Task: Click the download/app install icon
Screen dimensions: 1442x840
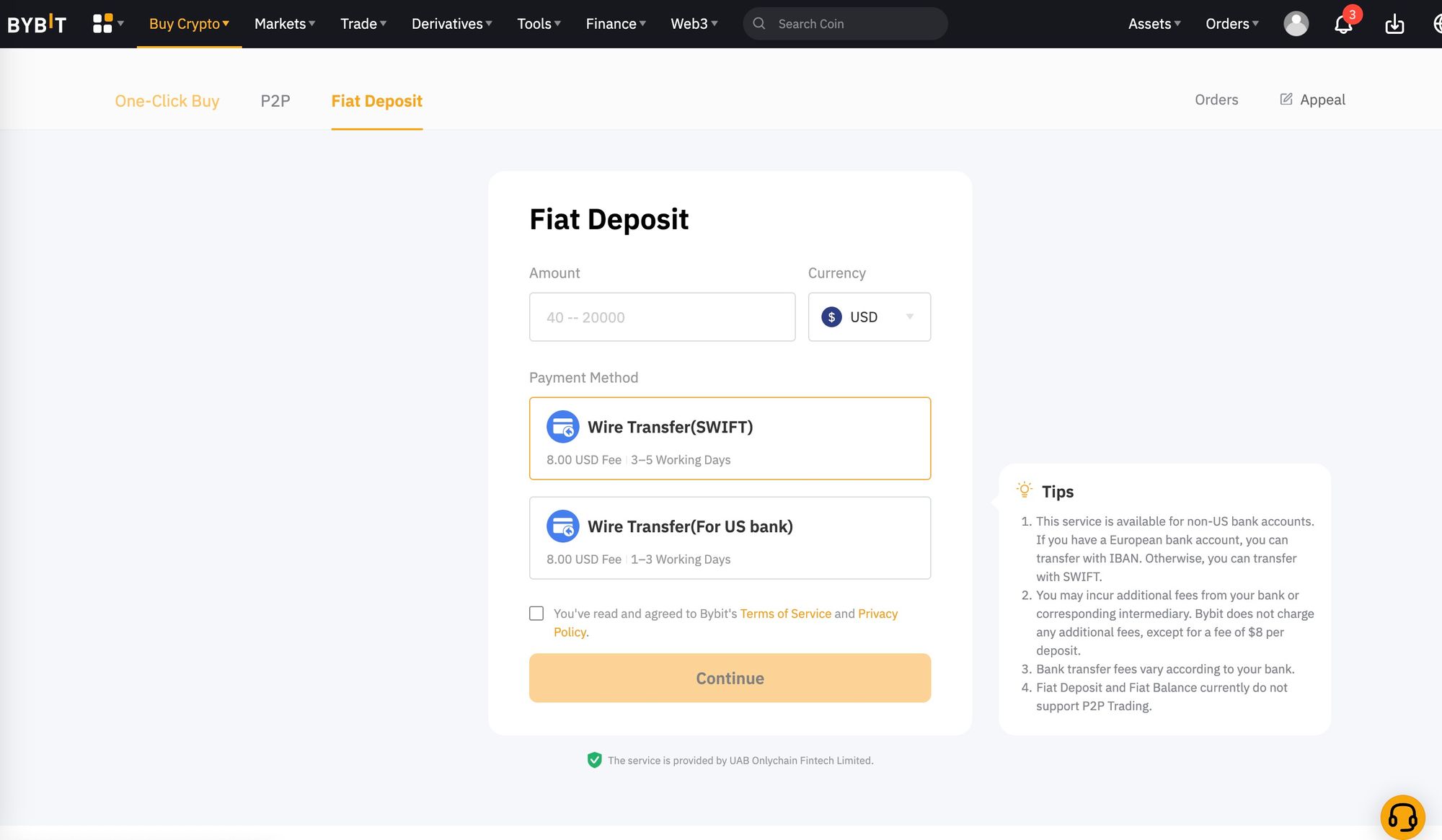Action: pos(1395,23)
